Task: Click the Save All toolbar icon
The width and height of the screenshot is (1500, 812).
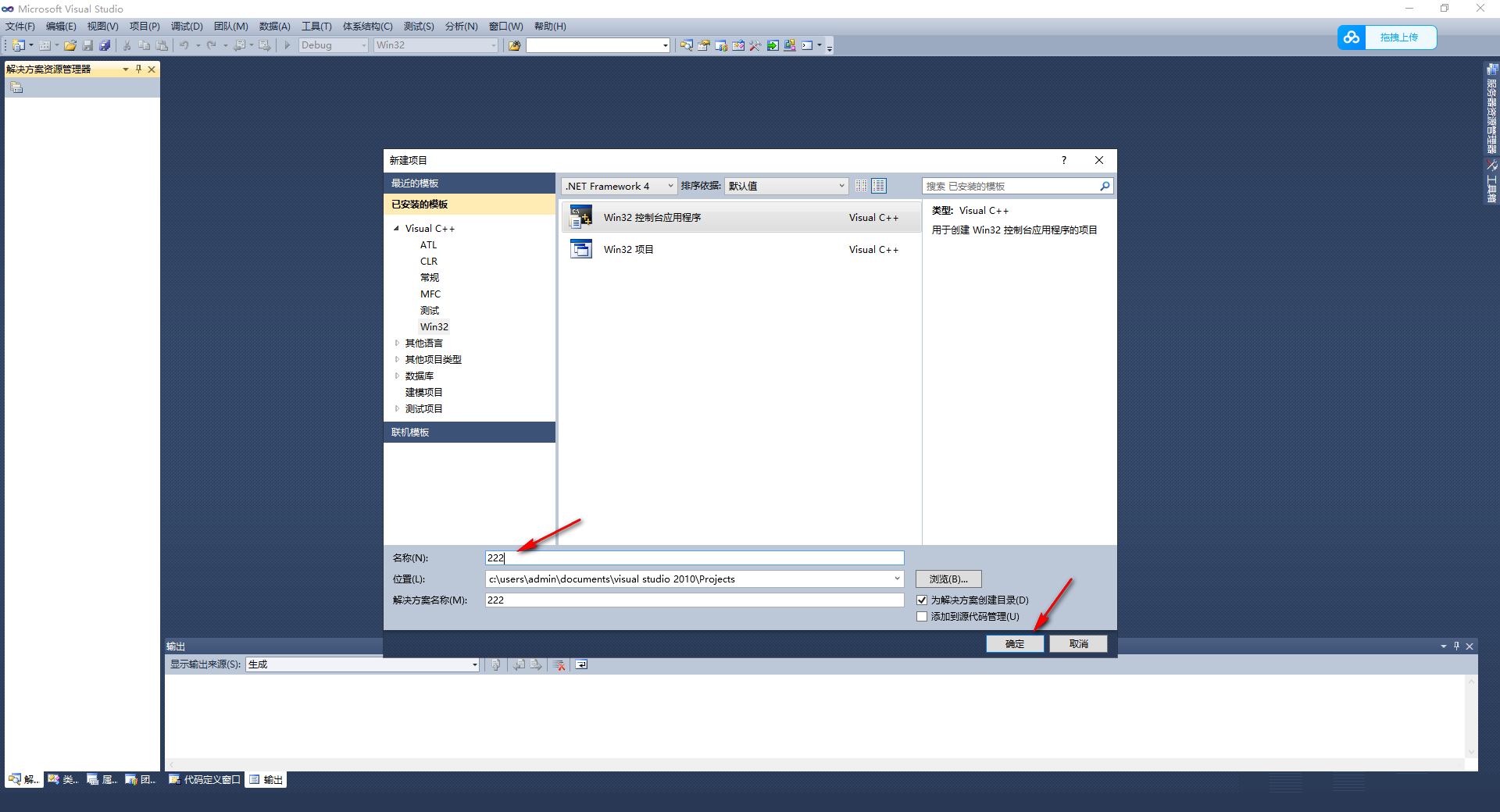Action: [105, 45]
